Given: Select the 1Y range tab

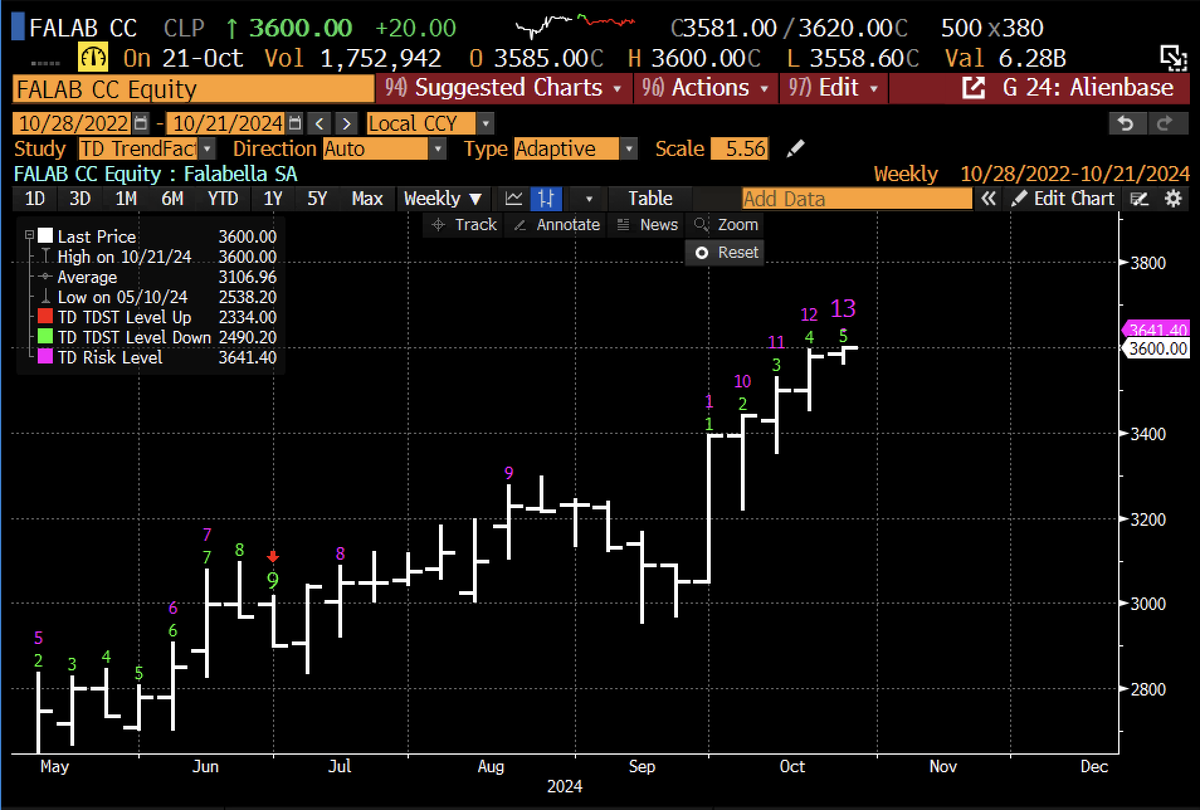Looking at the screenshot, I should (x=272, y=198).
